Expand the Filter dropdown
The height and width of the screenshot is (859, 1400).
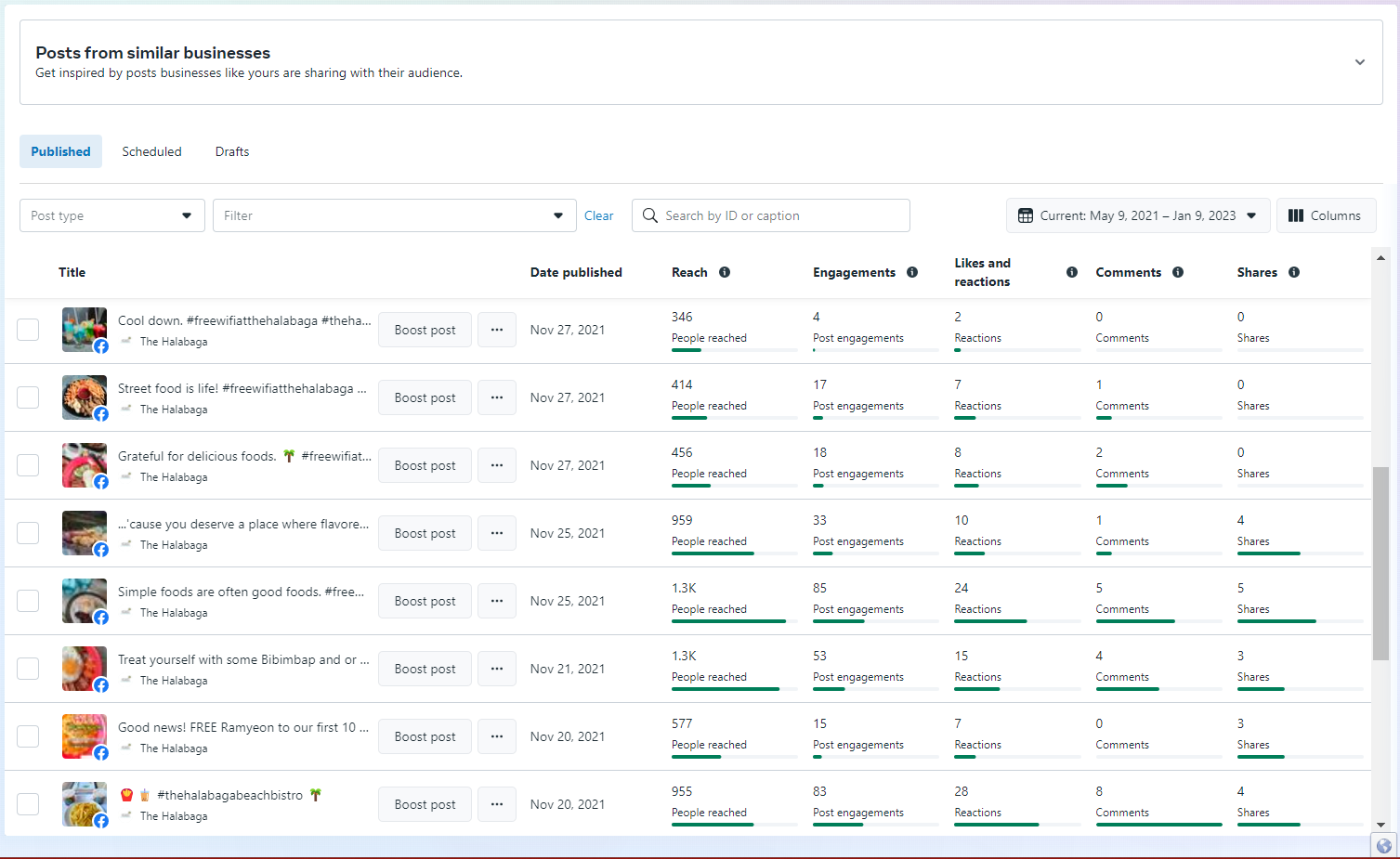(395, 215)
